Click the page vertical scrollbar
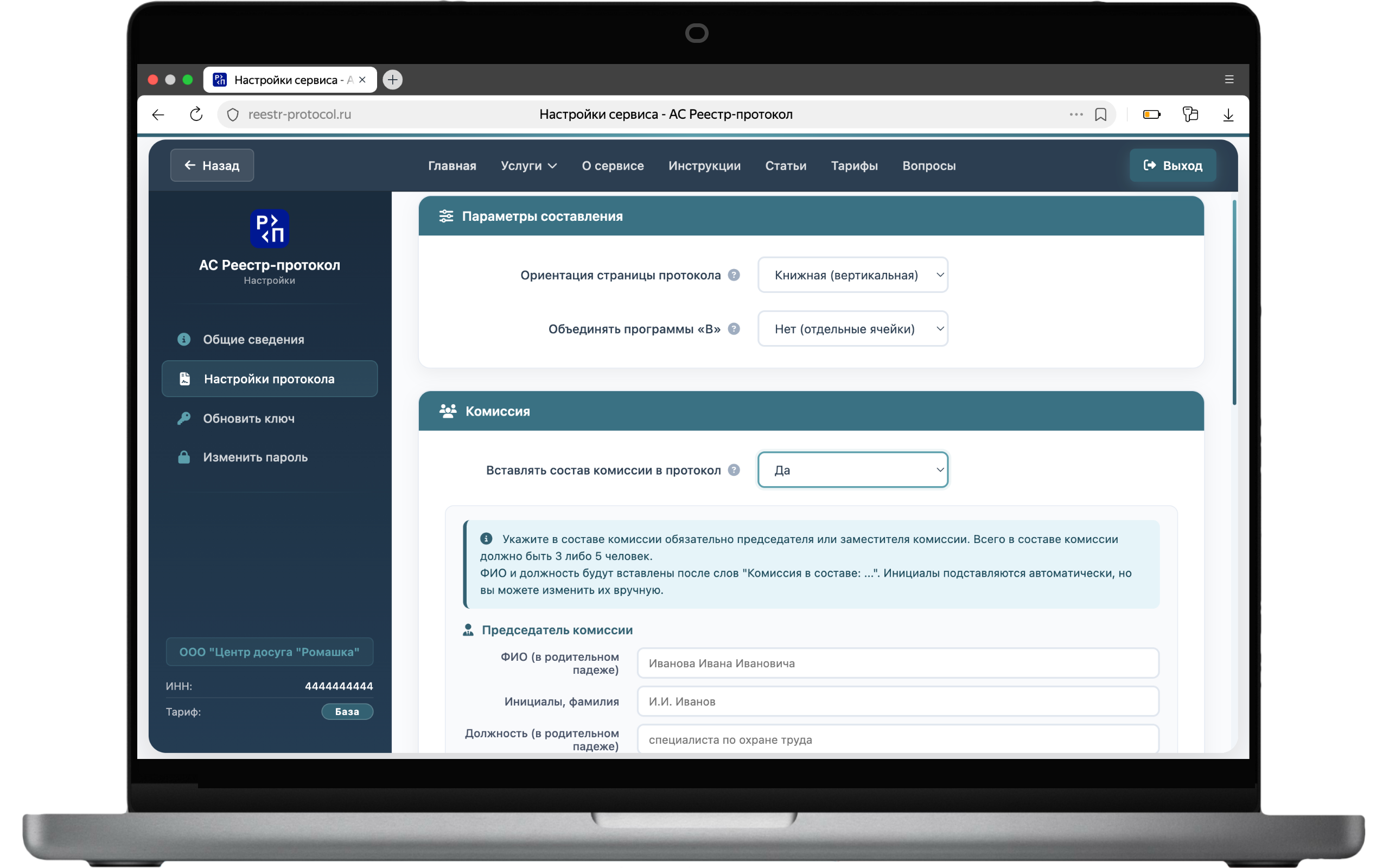Screen dimensions: 1389x868 point(1234,303)
